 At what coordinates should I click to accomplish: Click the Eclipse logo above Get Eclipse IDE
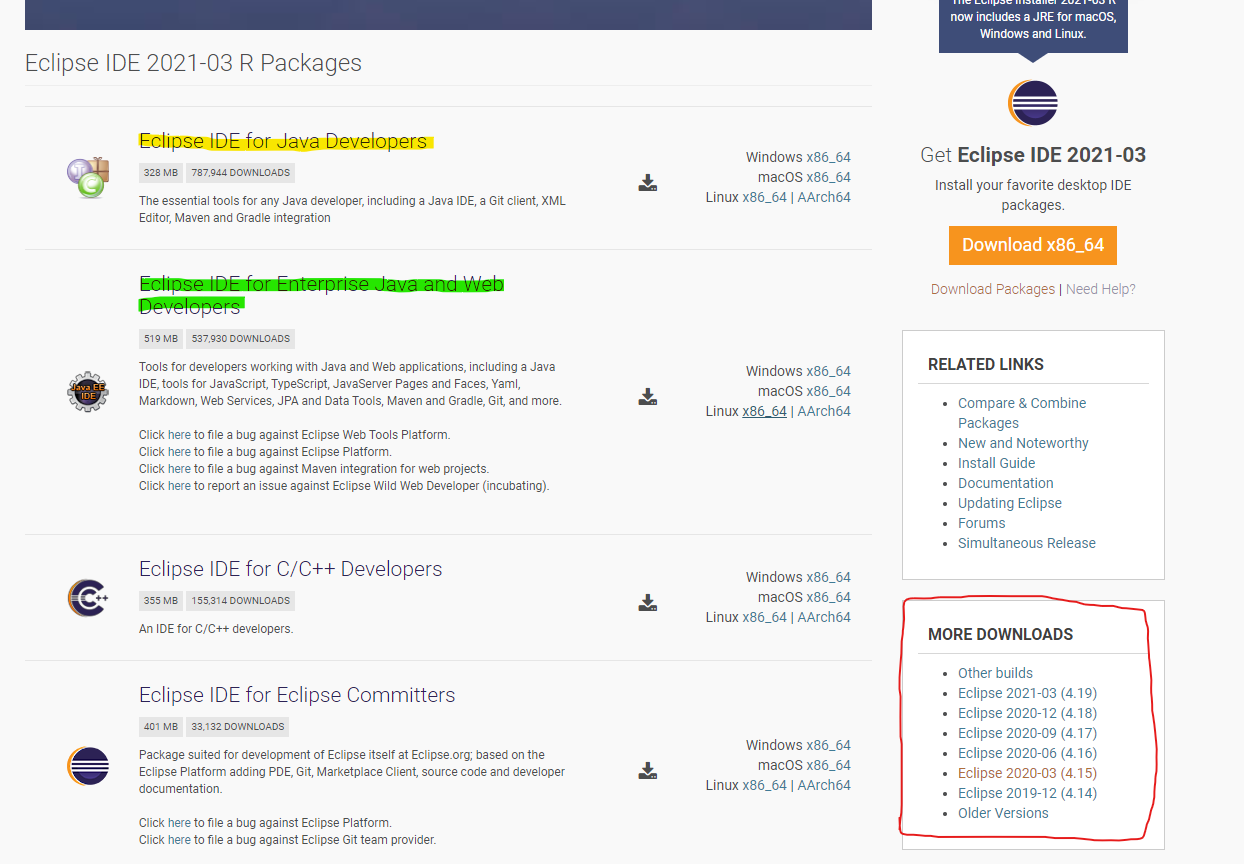pos(1033,103)
